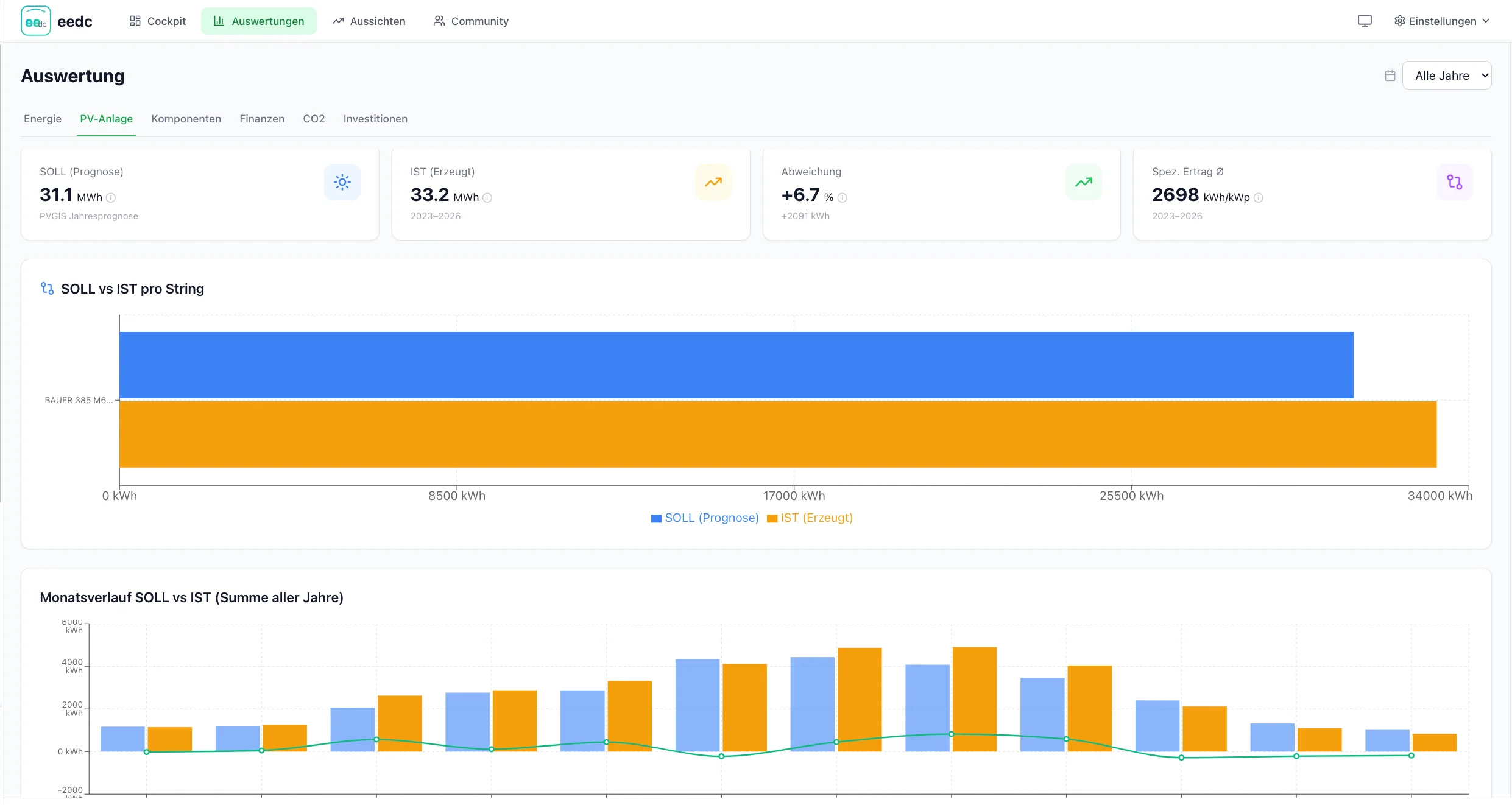This screenshot has width=1512, height=805.
Task: Click info icon next to +6.7 %
Action: pyautogui.click(x=843, y=198)
